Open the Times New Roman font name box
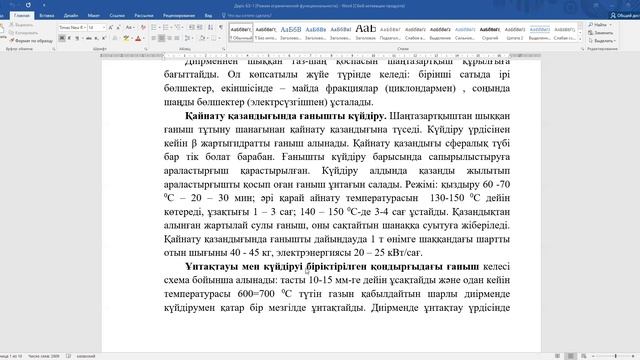Image resolution: width=640 pixels, height=360 pixels. point(72,27)
